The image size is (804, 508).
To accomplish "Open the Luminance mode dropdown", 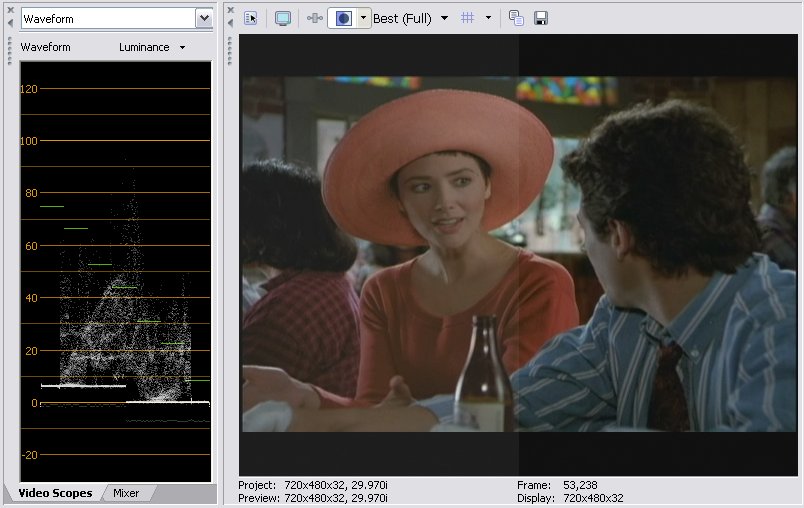I will coord(152,47).
